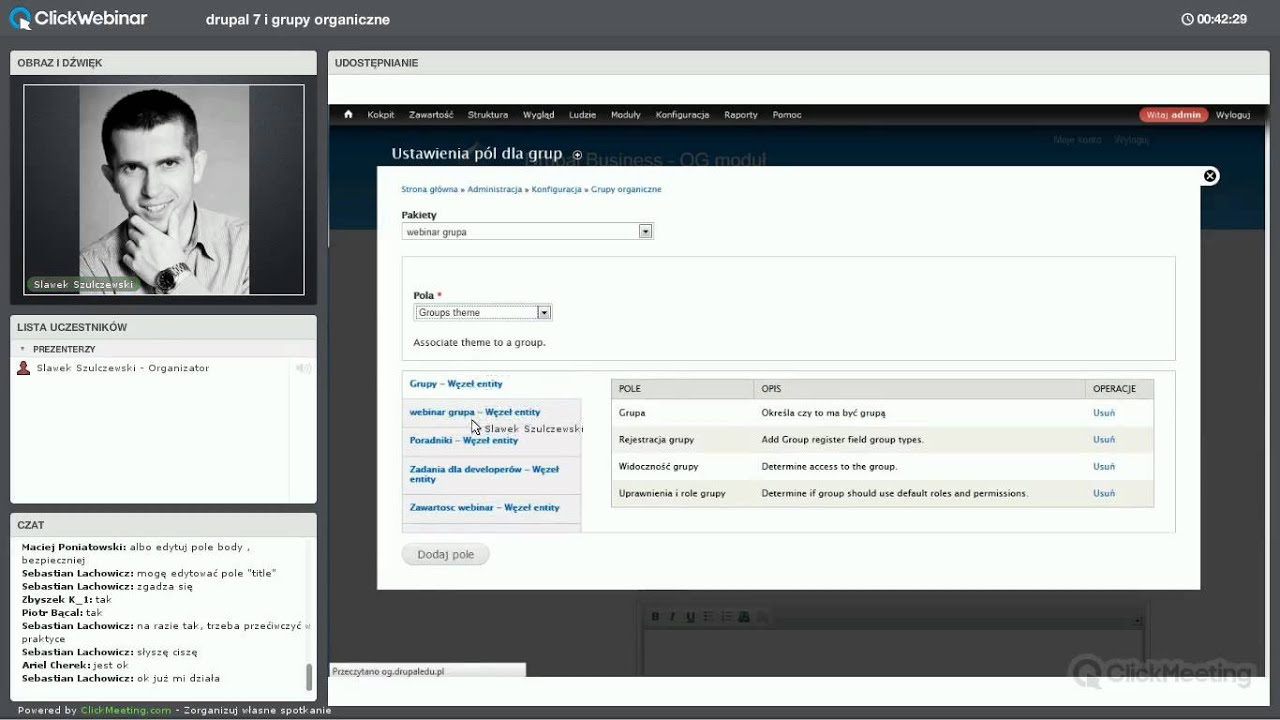Click the Wyloguj link in admin bar
Viewport: 1280px width, 720px height.
(1233, 115)
